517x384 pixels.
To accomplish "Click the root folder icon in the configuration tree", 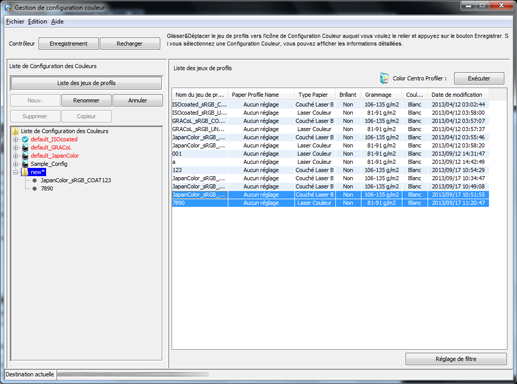I will 15,131.
